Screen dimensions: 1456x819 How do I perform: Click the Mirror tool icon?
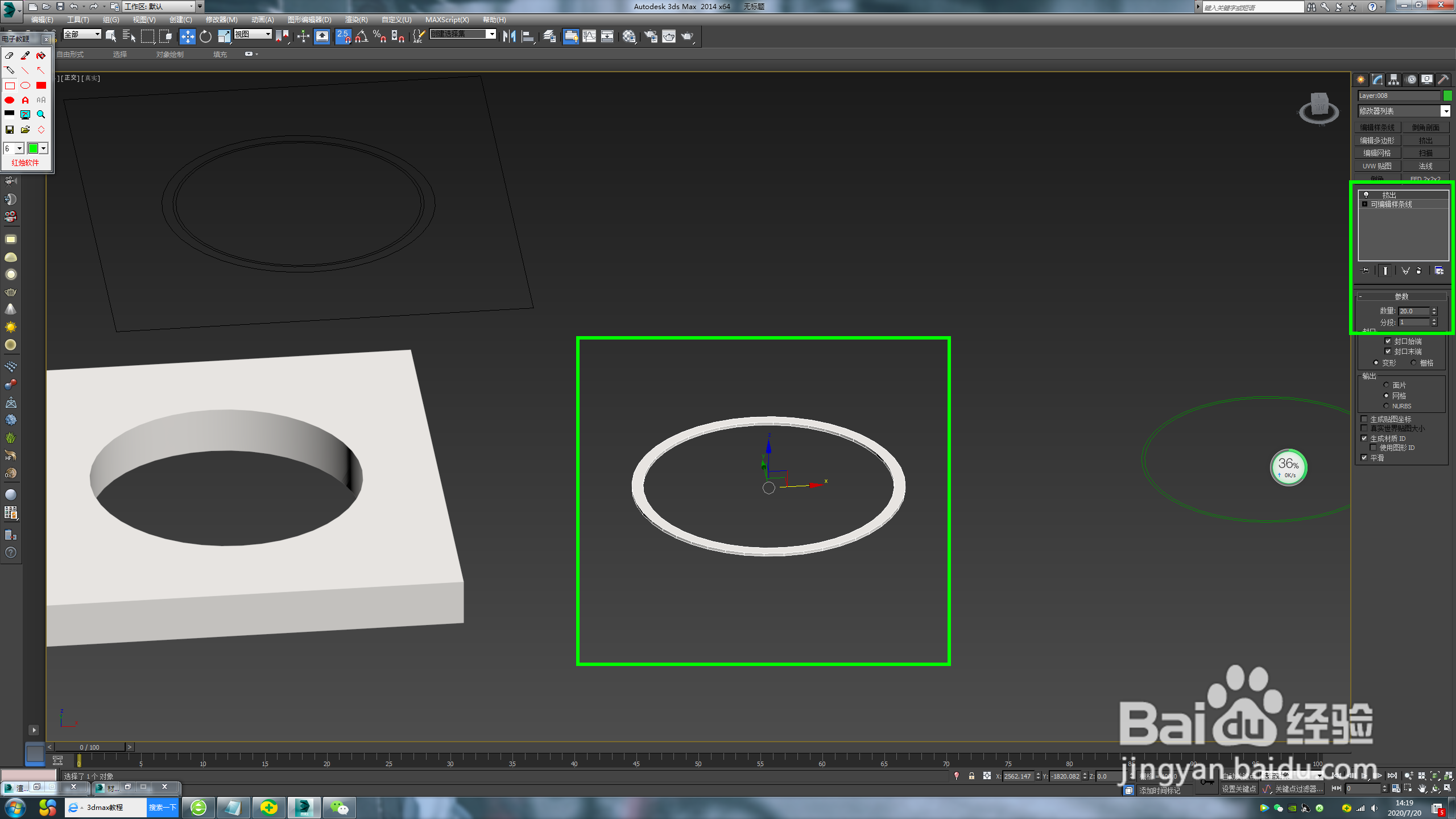tap(509, 36)
